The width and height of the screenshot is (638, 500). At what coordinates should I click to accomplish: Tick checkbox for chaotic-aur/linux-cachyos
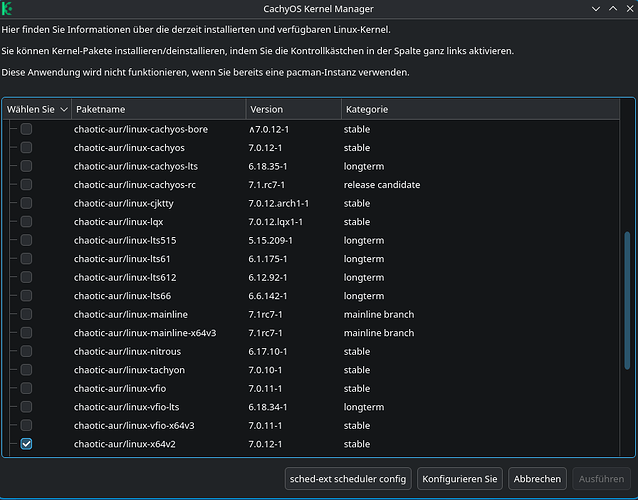[x=26, y=148]
